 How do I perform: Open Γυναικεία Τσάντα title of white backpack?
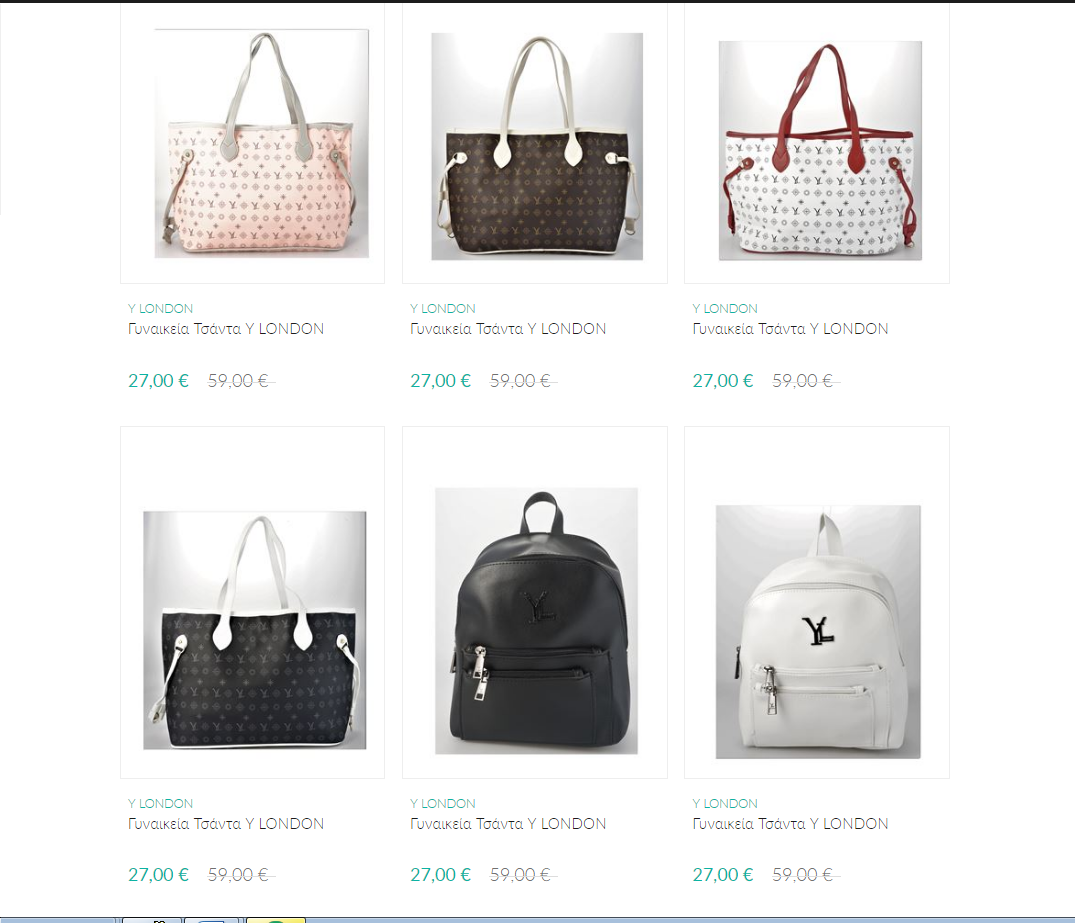[790, 824]
